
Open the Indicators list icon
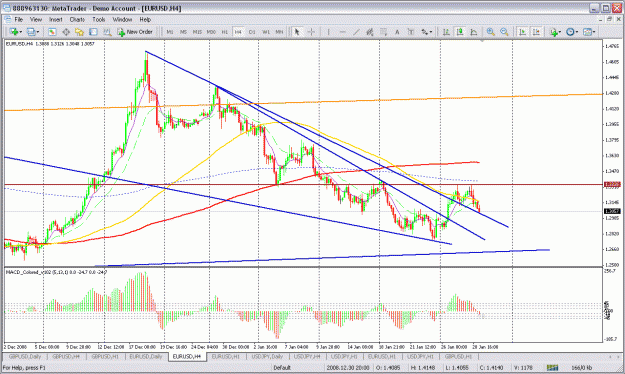pyautogui.click(x=553, y=32)
